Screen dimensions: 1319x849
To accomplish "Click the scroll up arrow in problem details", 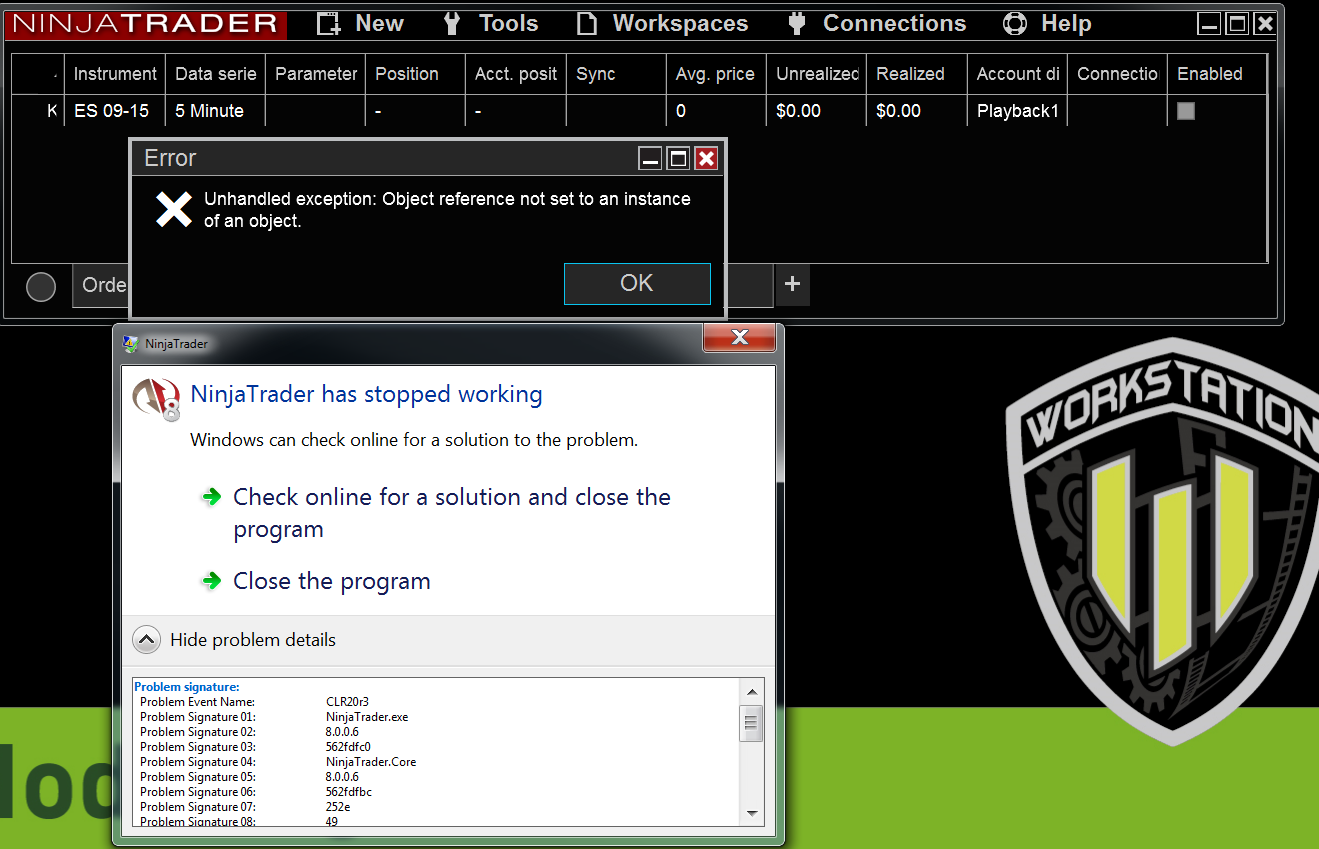I will click(752, 690).
